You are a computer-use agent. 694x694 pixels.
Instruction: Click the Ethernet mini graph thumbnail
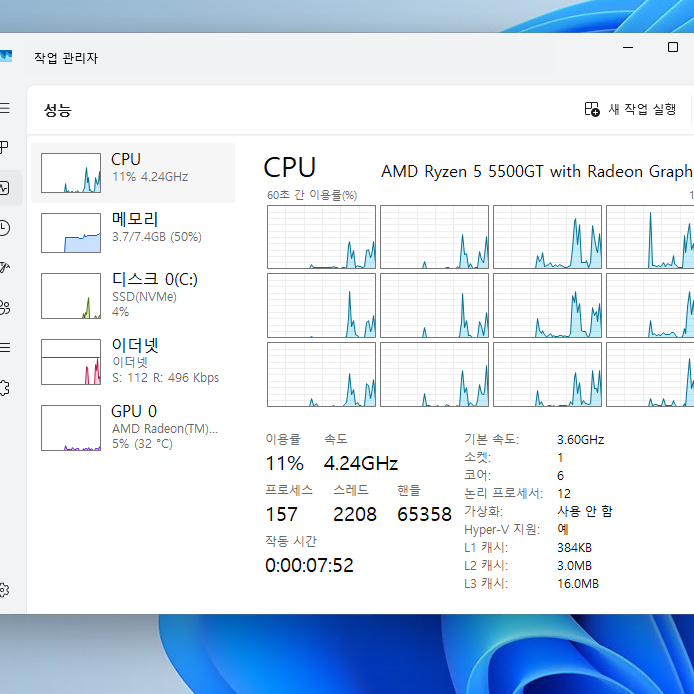pyautogui.click(x=71, y=362)
